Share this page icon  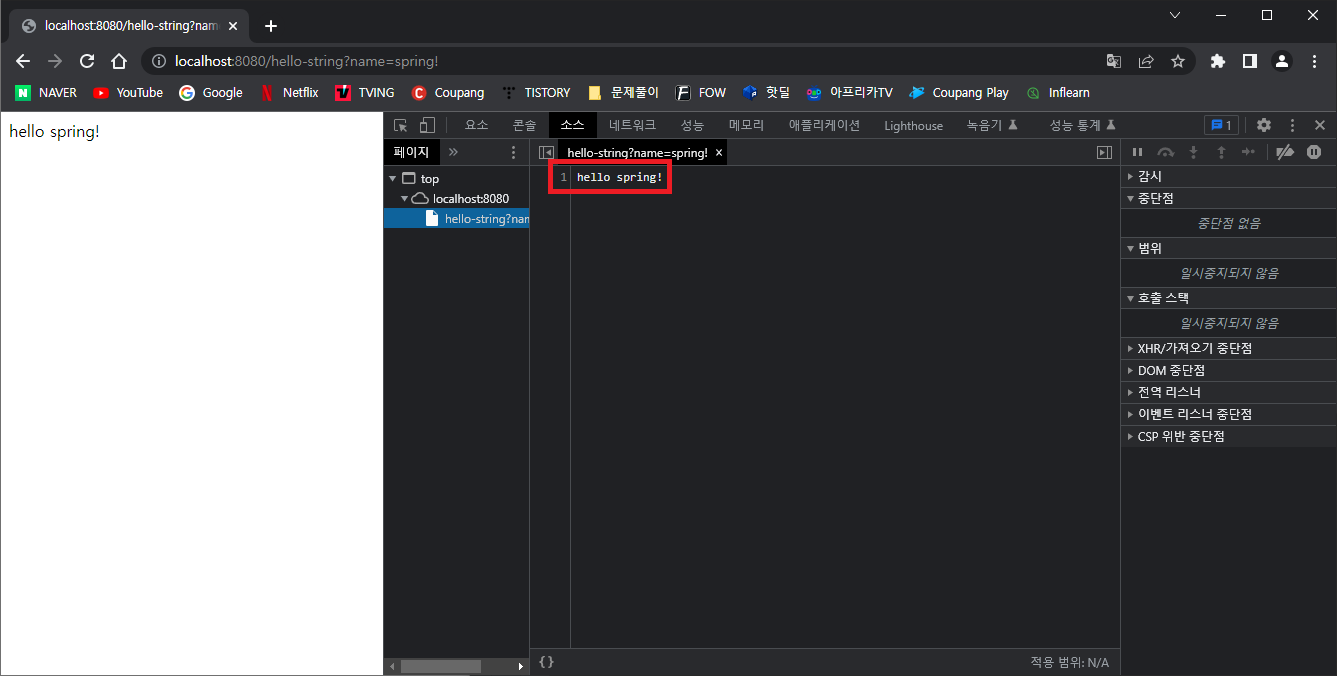tap(1146, 61)
